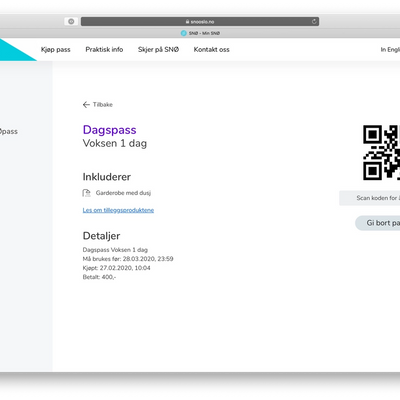Open the Praktisk info menu item
The height and width of the screenshot is (400, 400).
104,49
